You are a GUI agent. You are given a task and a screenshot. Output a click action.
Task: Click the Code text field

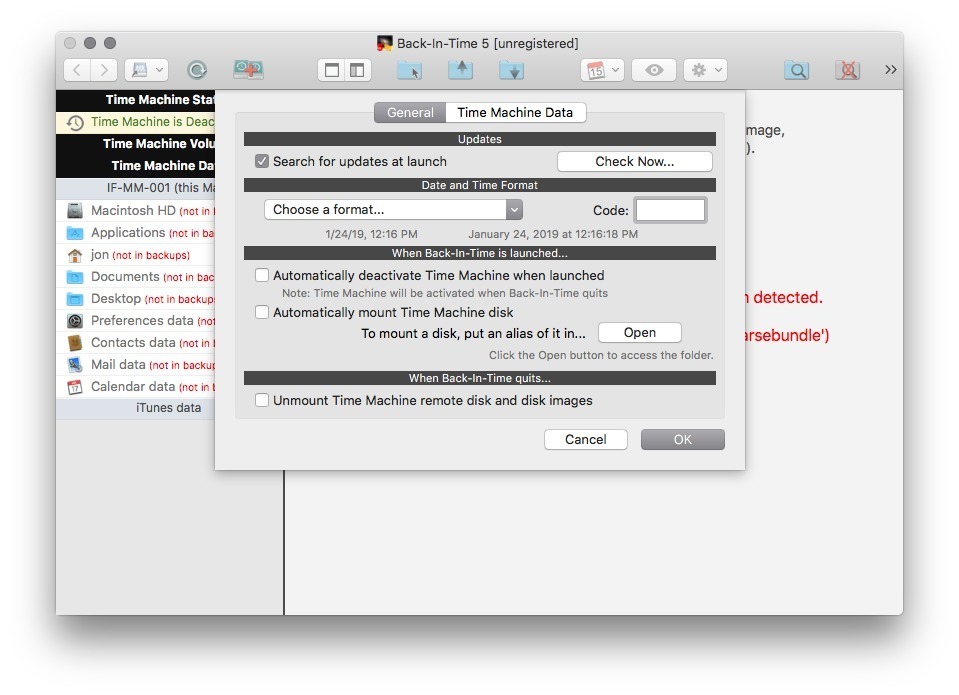coord(670,210)
